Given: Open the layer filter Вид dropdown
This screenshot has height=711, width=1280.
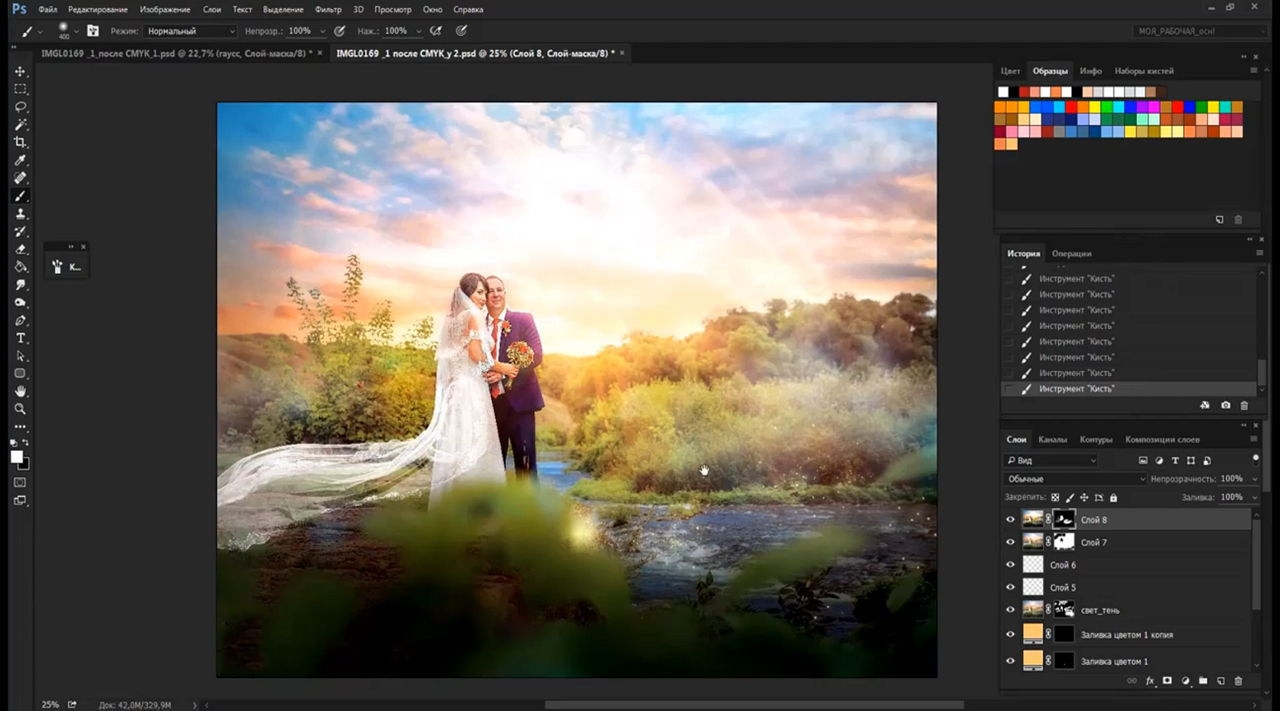Looking at the screenshot, I should 1051,461.
